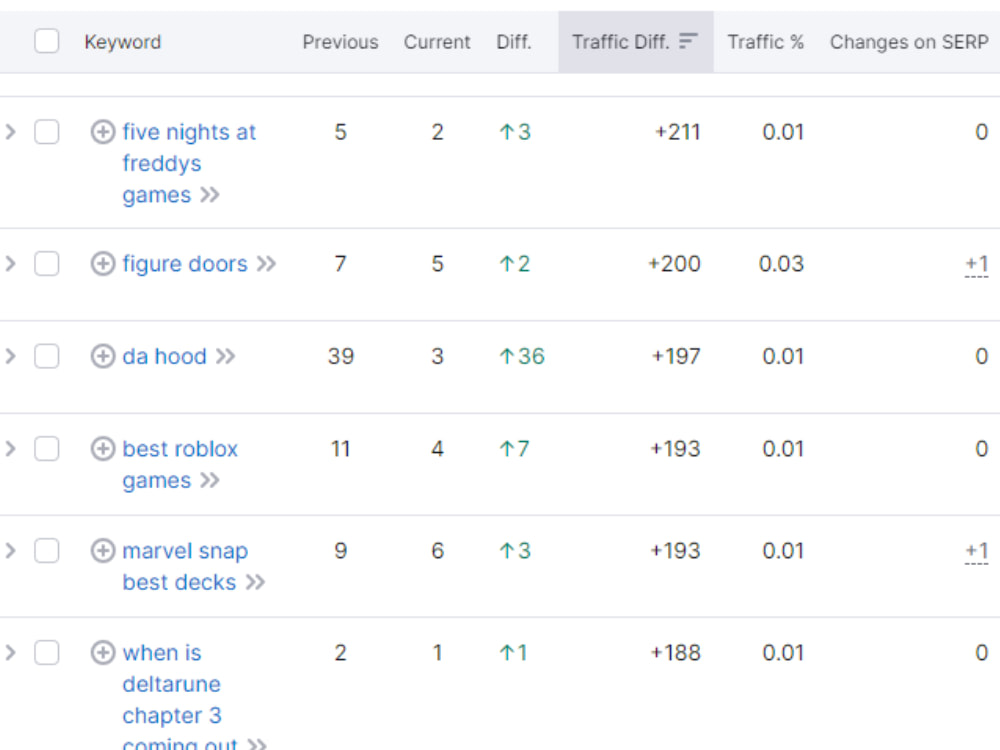Open the da hood keyword link

pyautogui.click(x=165, y=356)
